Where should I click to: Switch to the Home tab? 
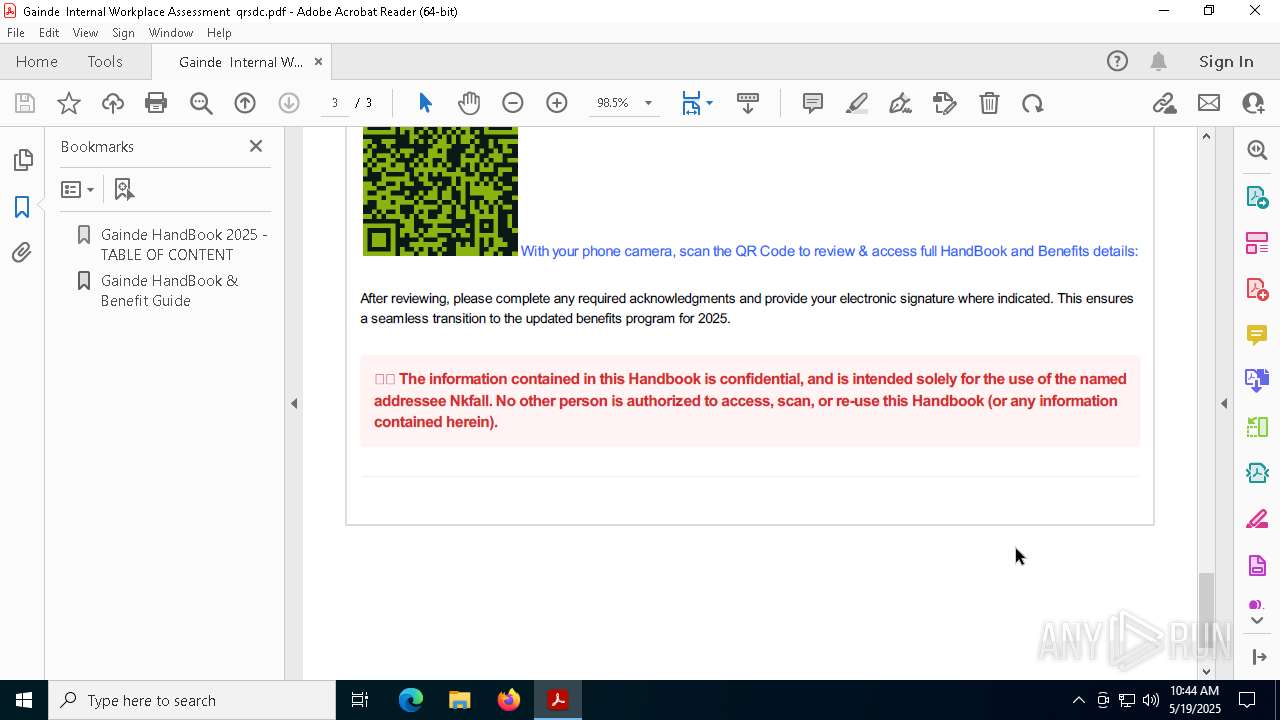(37, 61)
